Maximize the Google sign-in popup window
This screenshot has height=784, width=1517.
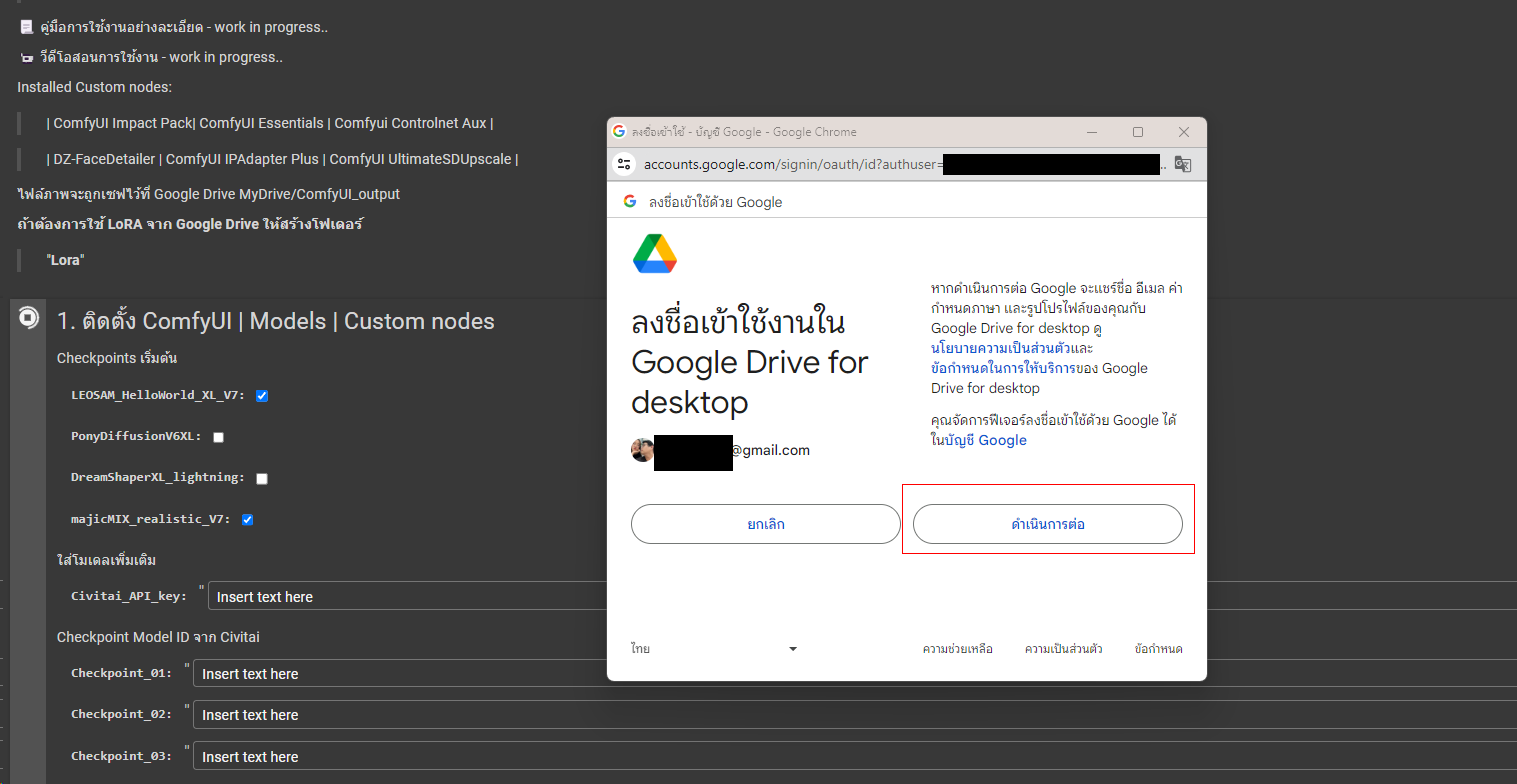pyautogui.click(x=1138, y=132)
